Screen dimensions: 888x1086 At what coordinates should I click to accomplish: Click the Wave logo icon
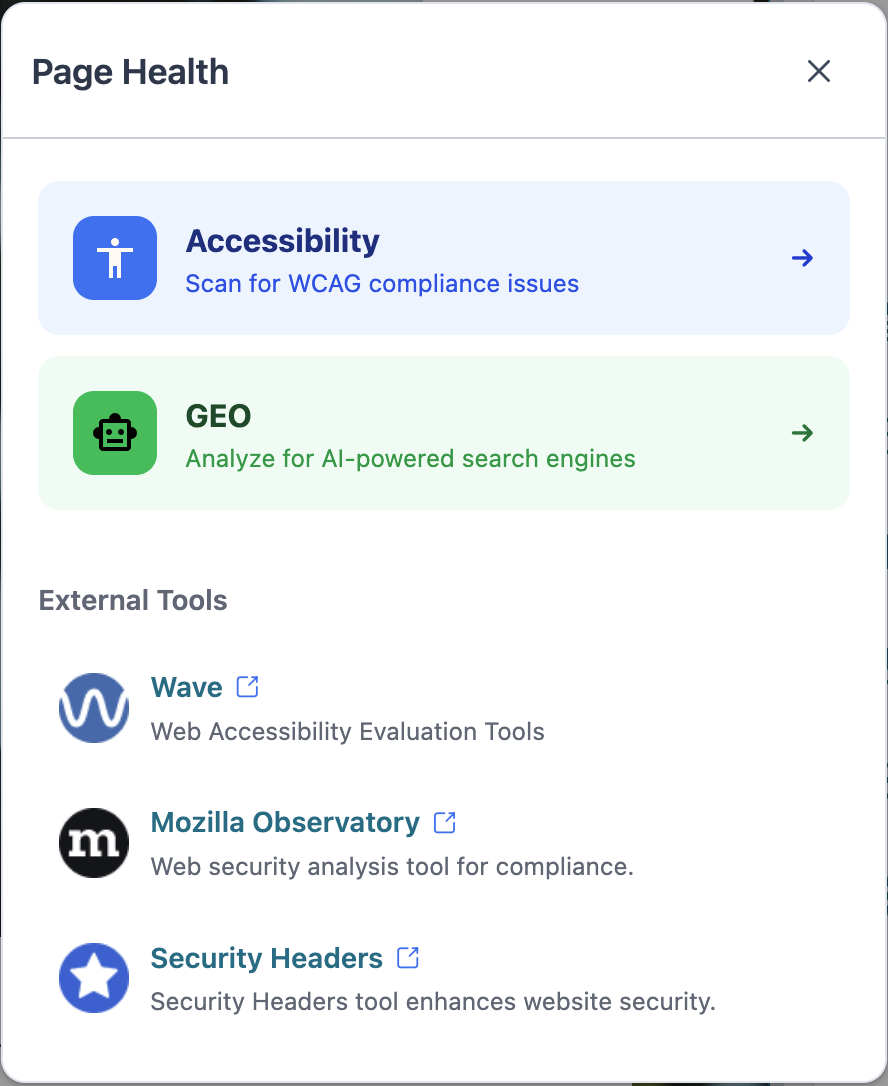[x=94, y=708]
